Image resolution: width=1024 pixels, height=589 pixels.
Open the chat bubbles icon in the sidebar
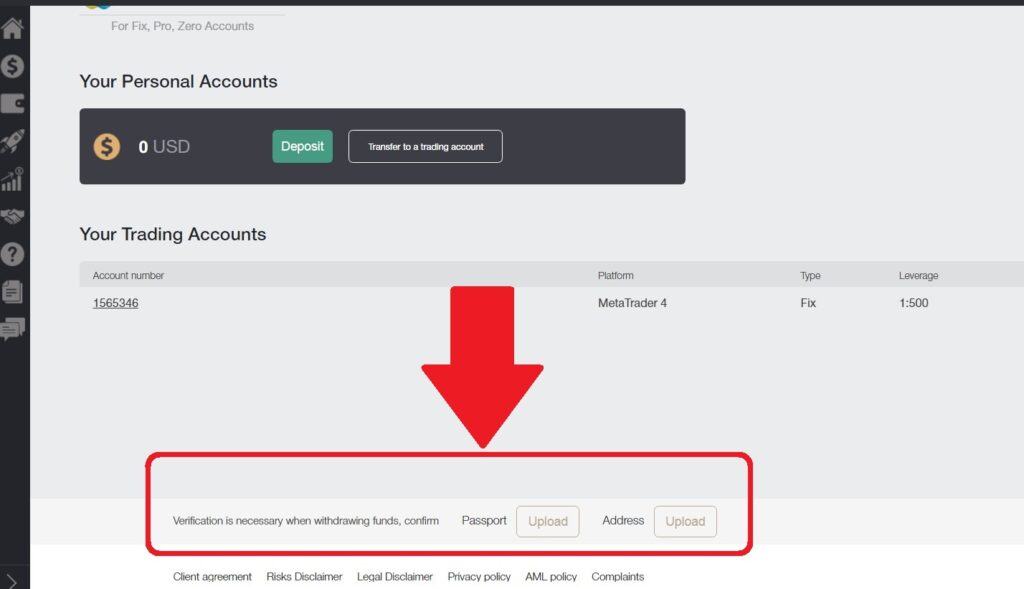[12, 329]
